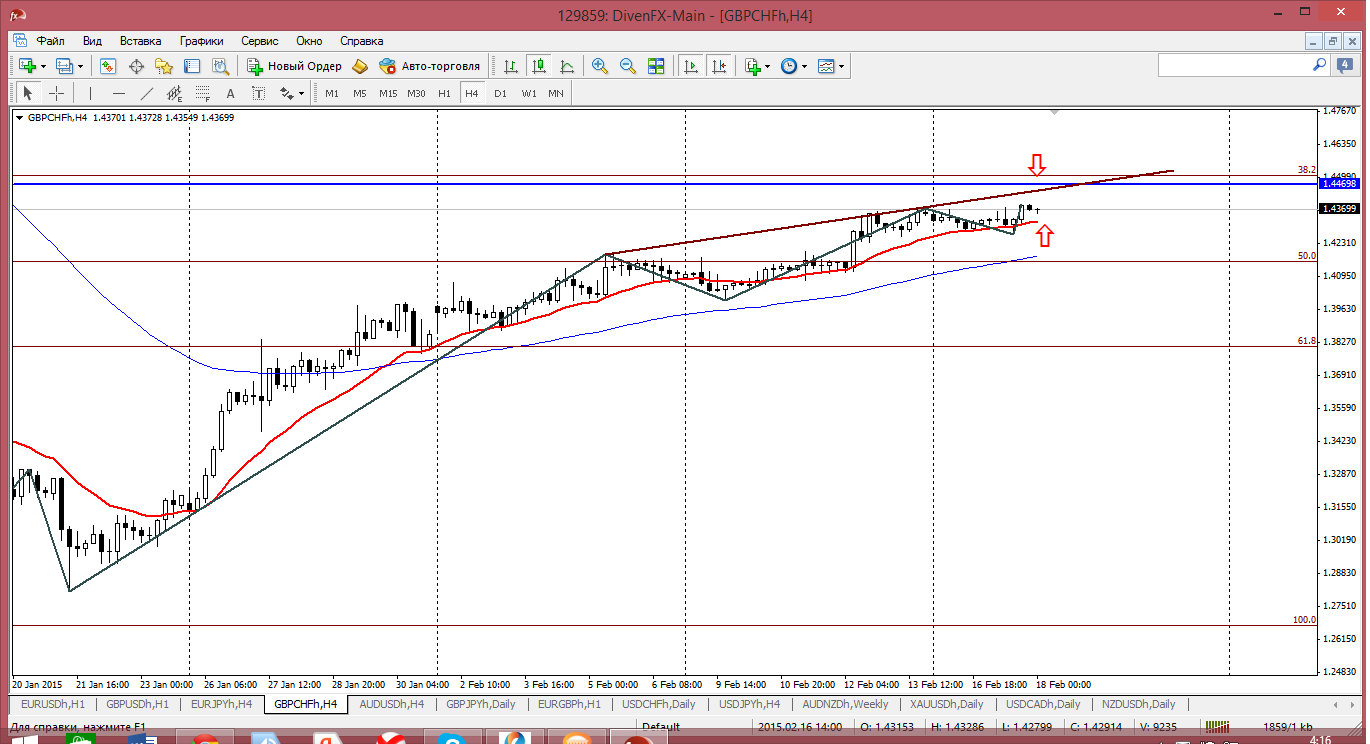Switch chart to line chart type
This screenshot has width=1370, height=744.
(x=567, y=66)
